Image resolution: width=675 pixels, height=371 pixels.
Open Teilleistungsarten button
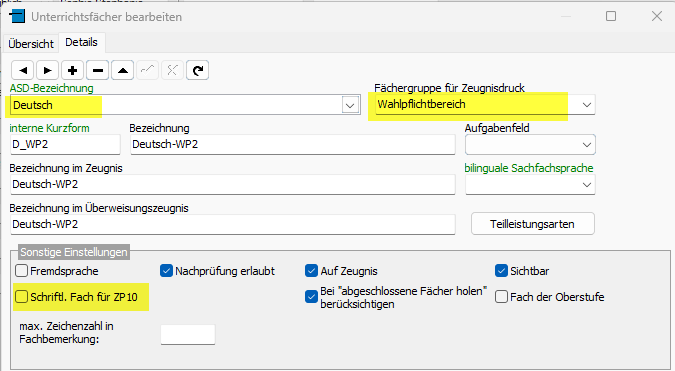(533, 224)
